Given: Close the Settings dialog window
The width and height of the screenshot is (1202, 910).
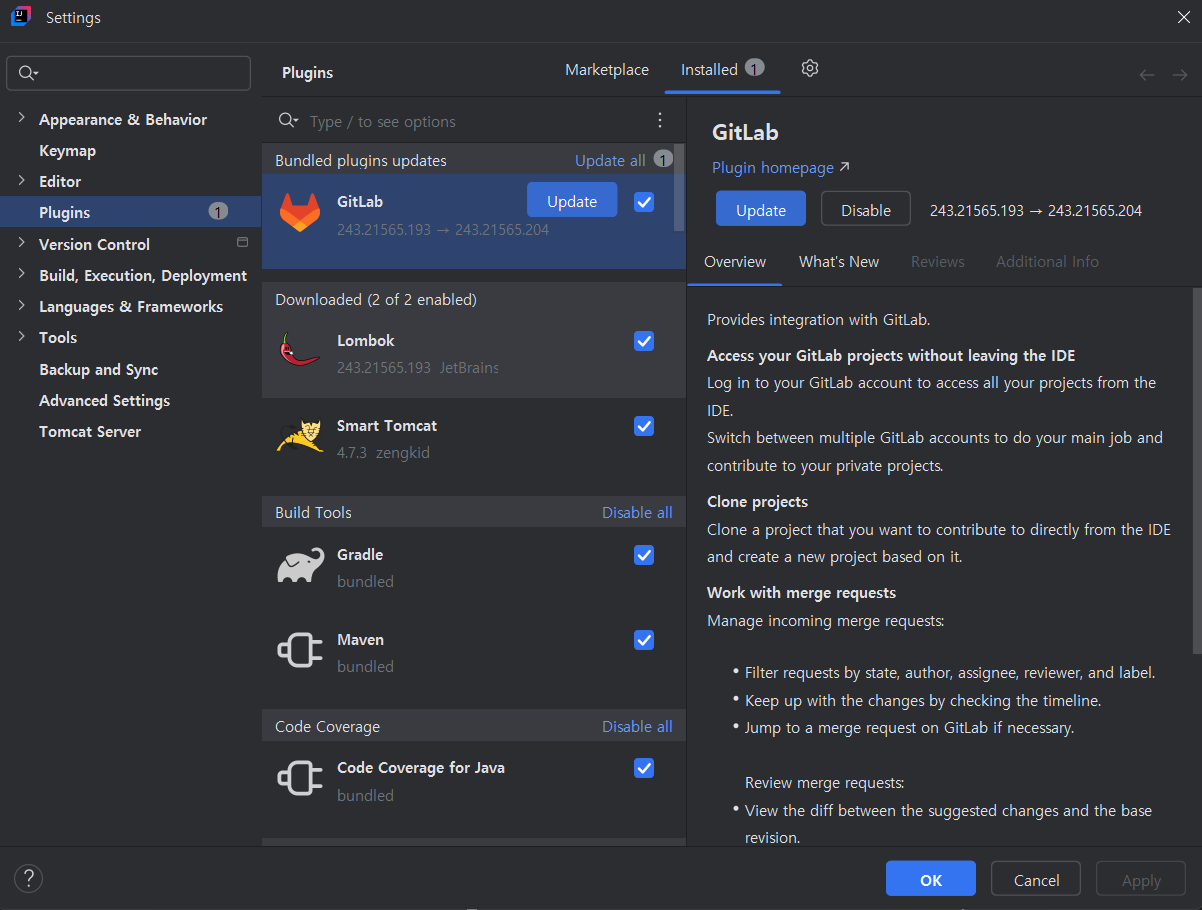Looking at the screenshot, I should pos(1184,16).
